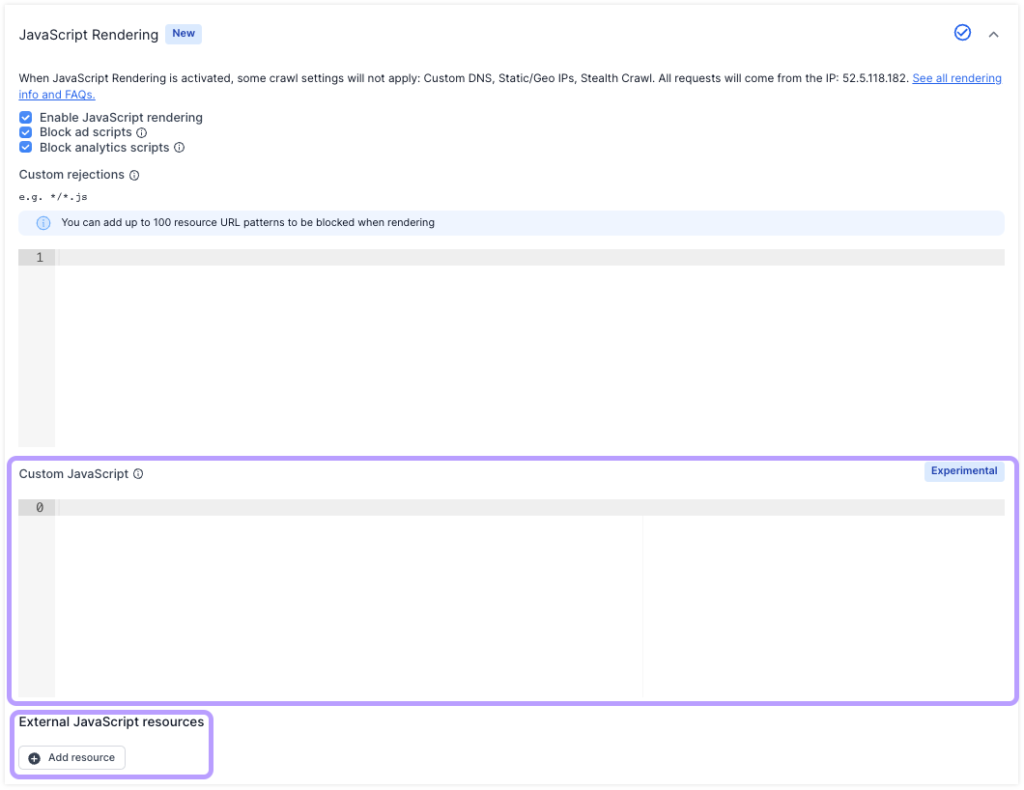Click the info icon beside Block ad scripts
The image size is (1024, 790).
click(141, 132)
